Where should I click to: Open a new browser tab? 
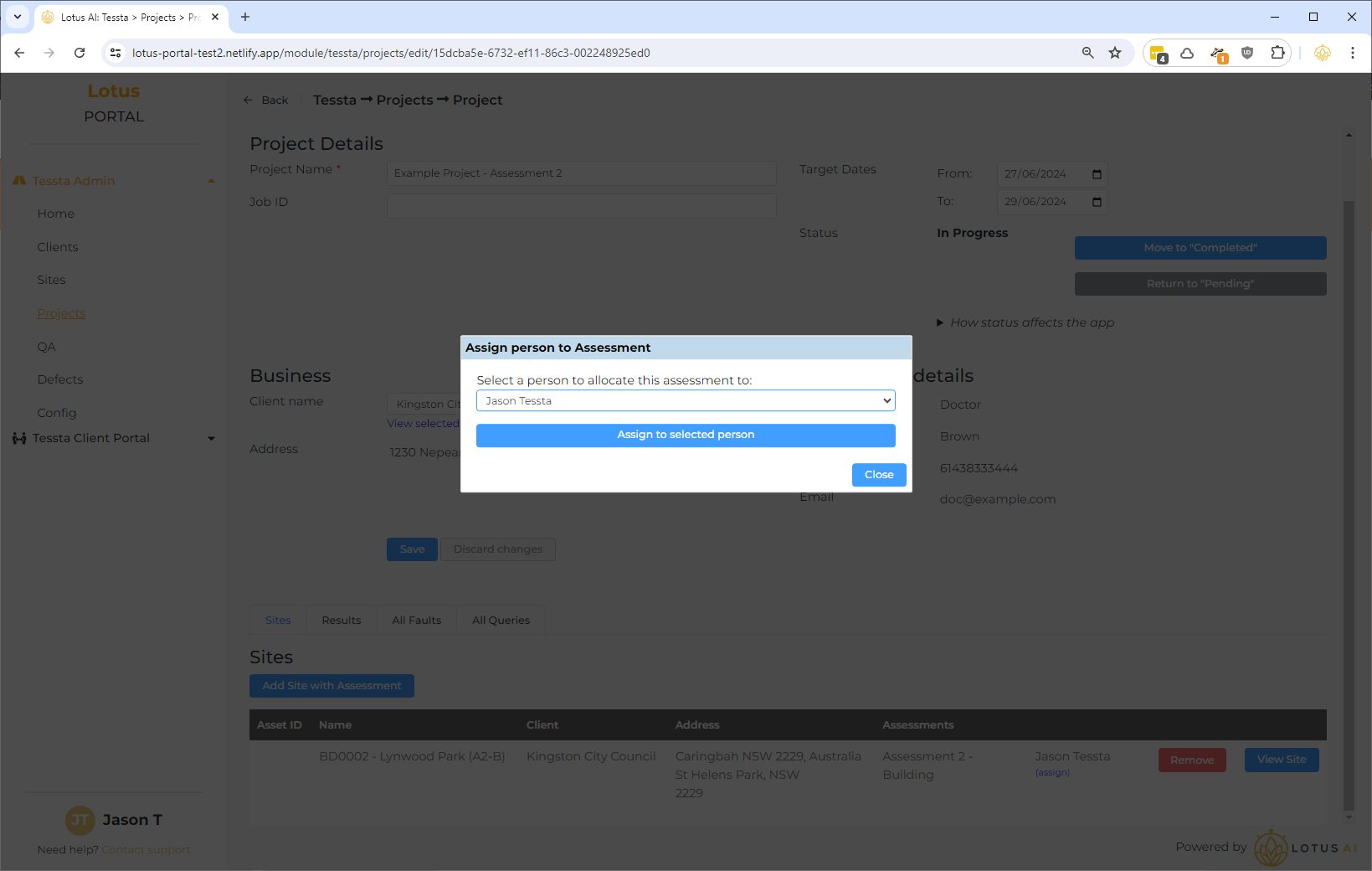pyautogui.click(x=245, y=17)
